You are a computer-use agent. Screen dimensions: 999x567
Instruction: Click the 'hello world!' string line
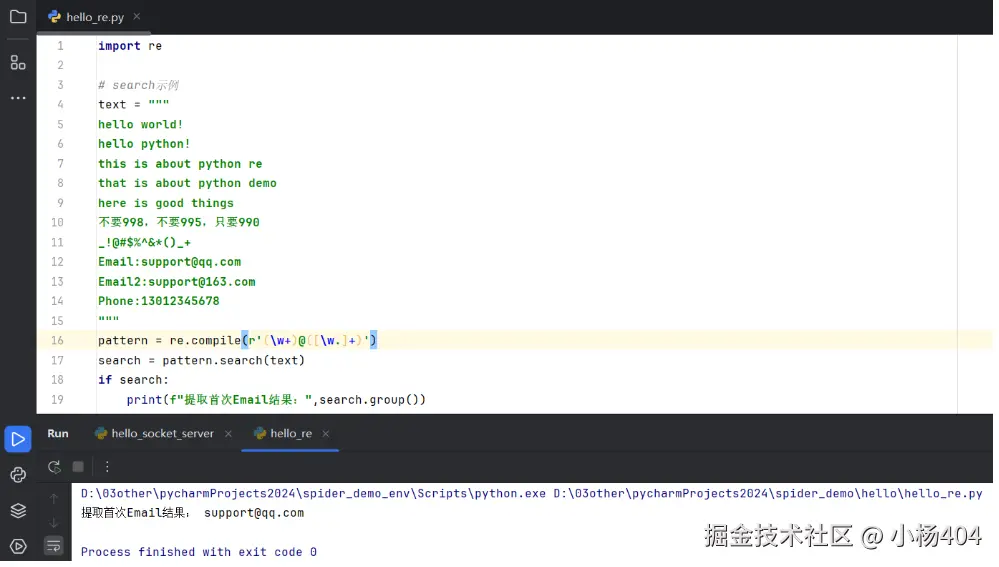[140, 124]
